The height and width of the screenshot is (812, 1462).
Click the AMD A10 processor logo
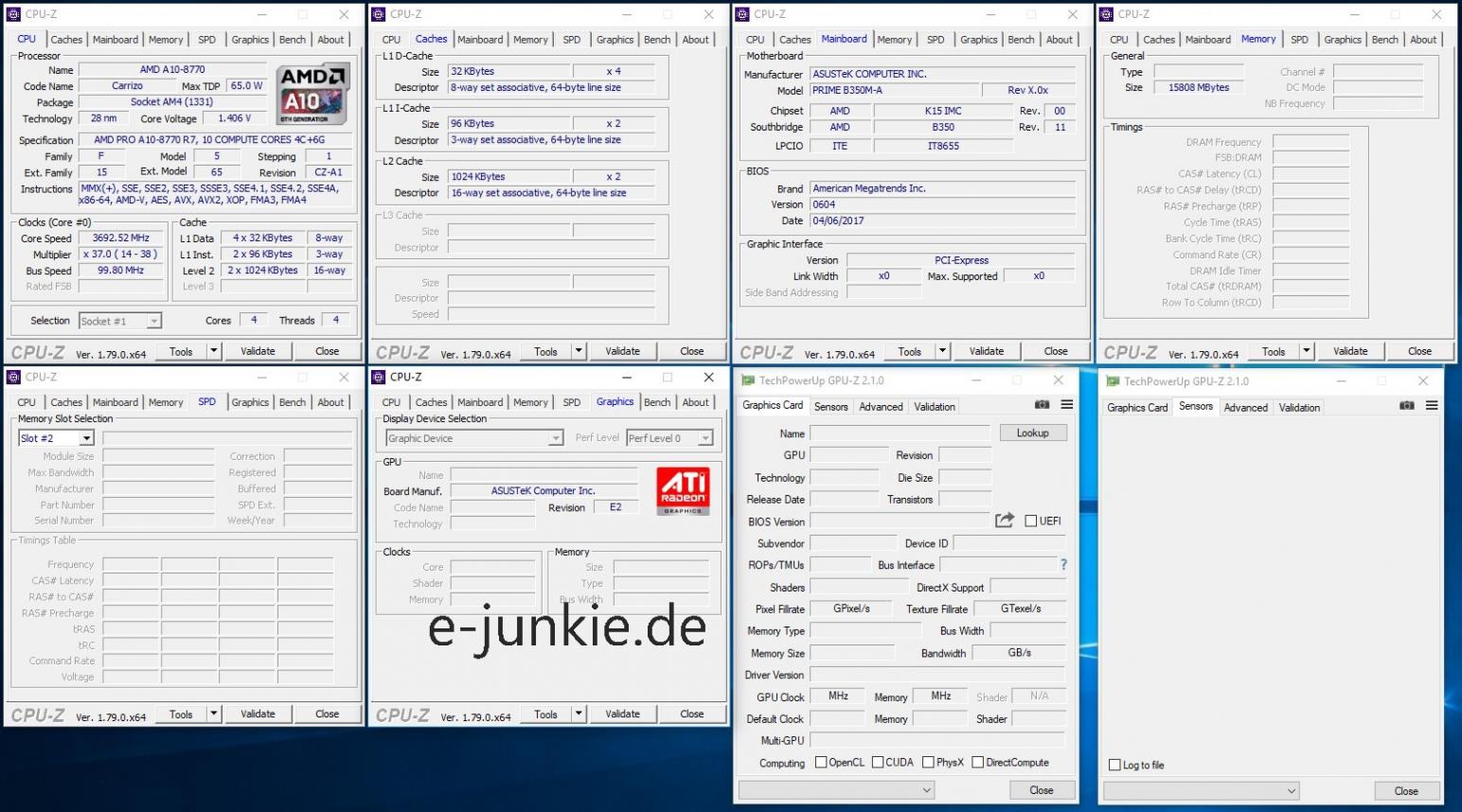(313, 94)
